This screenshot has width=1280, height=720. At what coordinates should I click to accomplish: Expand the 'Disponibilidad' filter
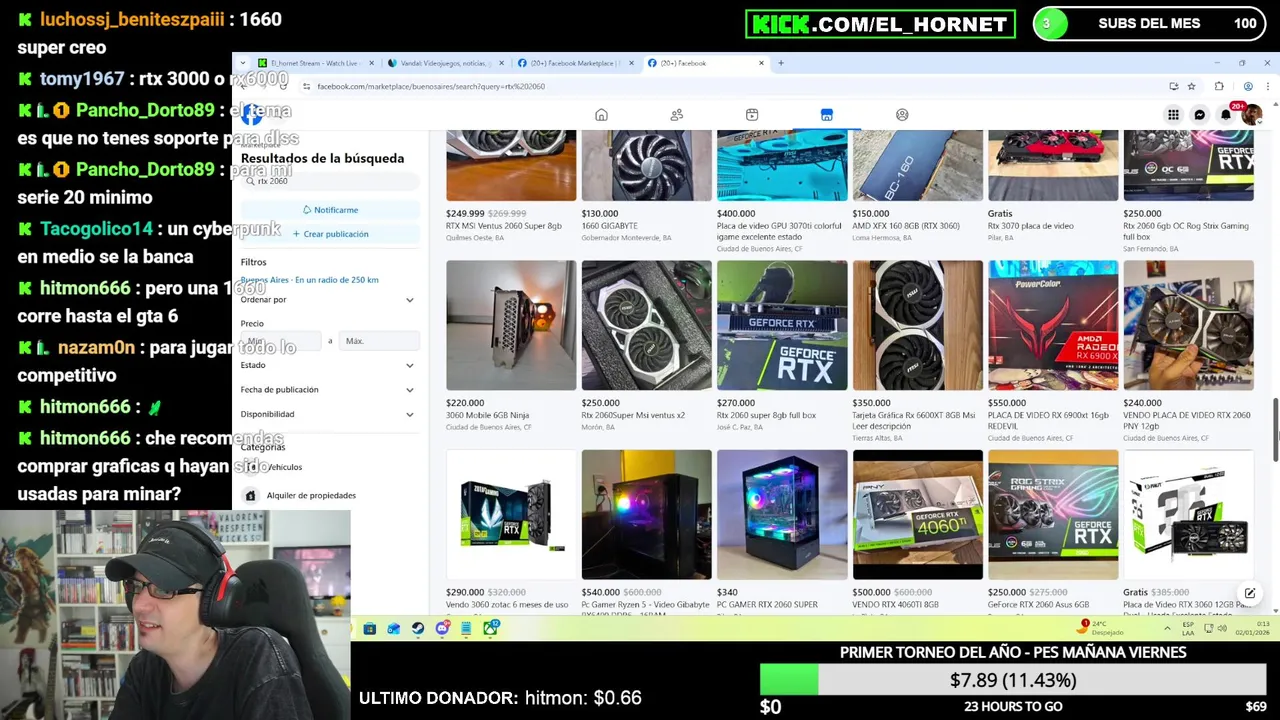[x=327, y=414]
